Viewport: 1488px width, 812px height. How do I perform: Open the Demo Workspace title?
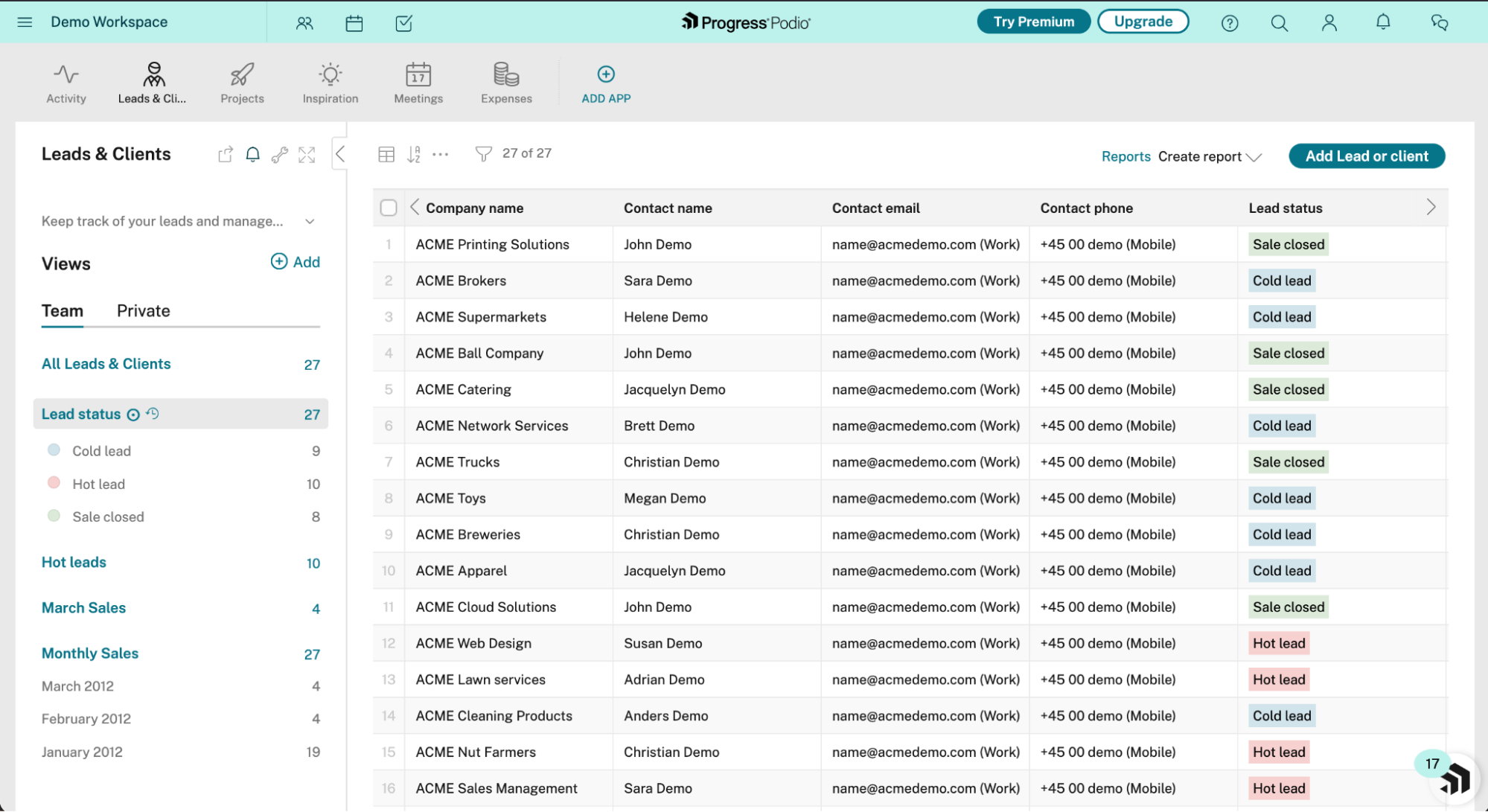pyautogui.click(x=109, y=22)
